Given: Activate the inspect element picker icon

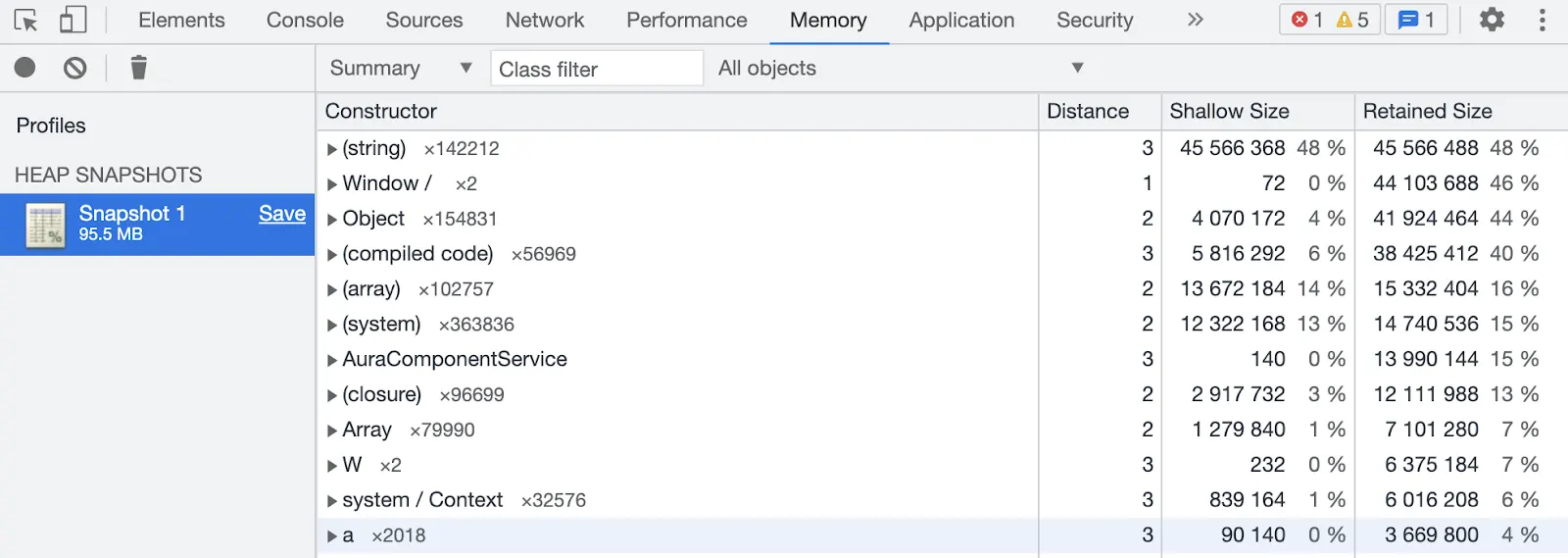Looking at the screenshot, I should pos(25,21).
